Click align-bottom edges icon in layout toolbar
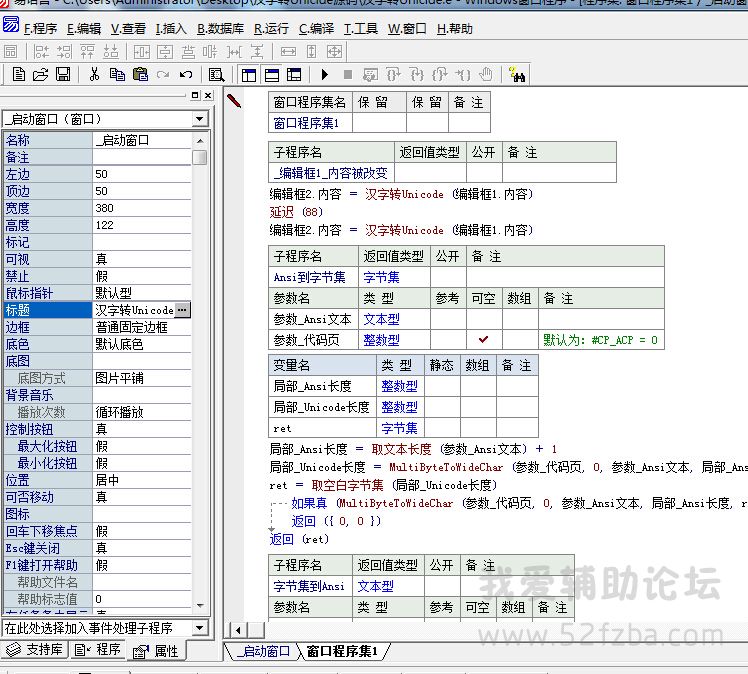This screenshot has height=674, width=748. coord(111,52)
